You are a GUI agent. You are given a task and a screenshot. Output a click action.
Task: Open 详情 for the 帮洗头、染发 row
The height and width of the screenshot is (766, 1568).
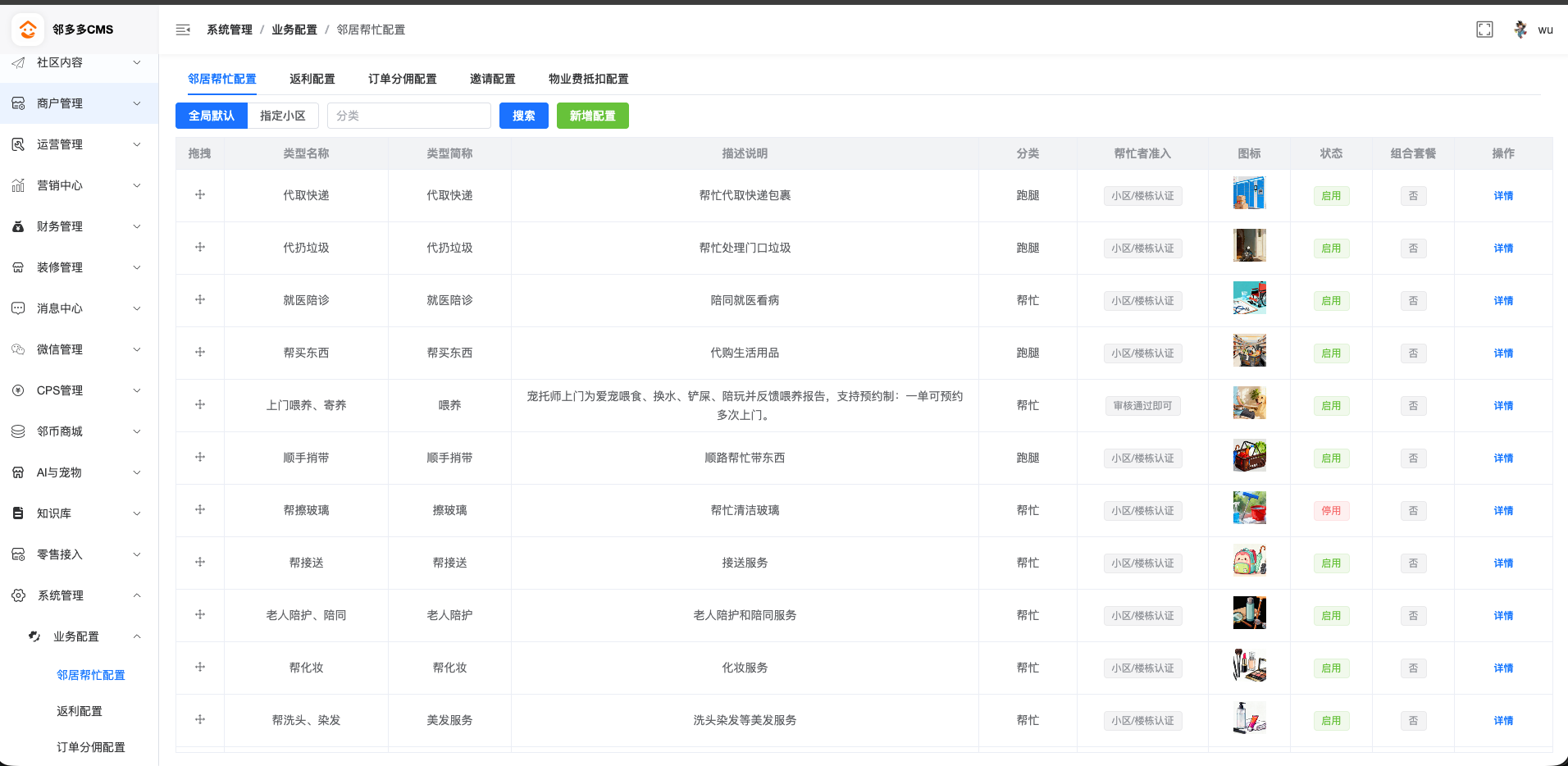[1503, 721]
